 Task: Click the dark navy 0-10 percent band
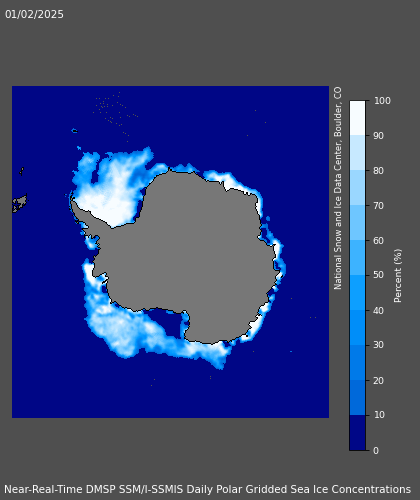point(357,433)
